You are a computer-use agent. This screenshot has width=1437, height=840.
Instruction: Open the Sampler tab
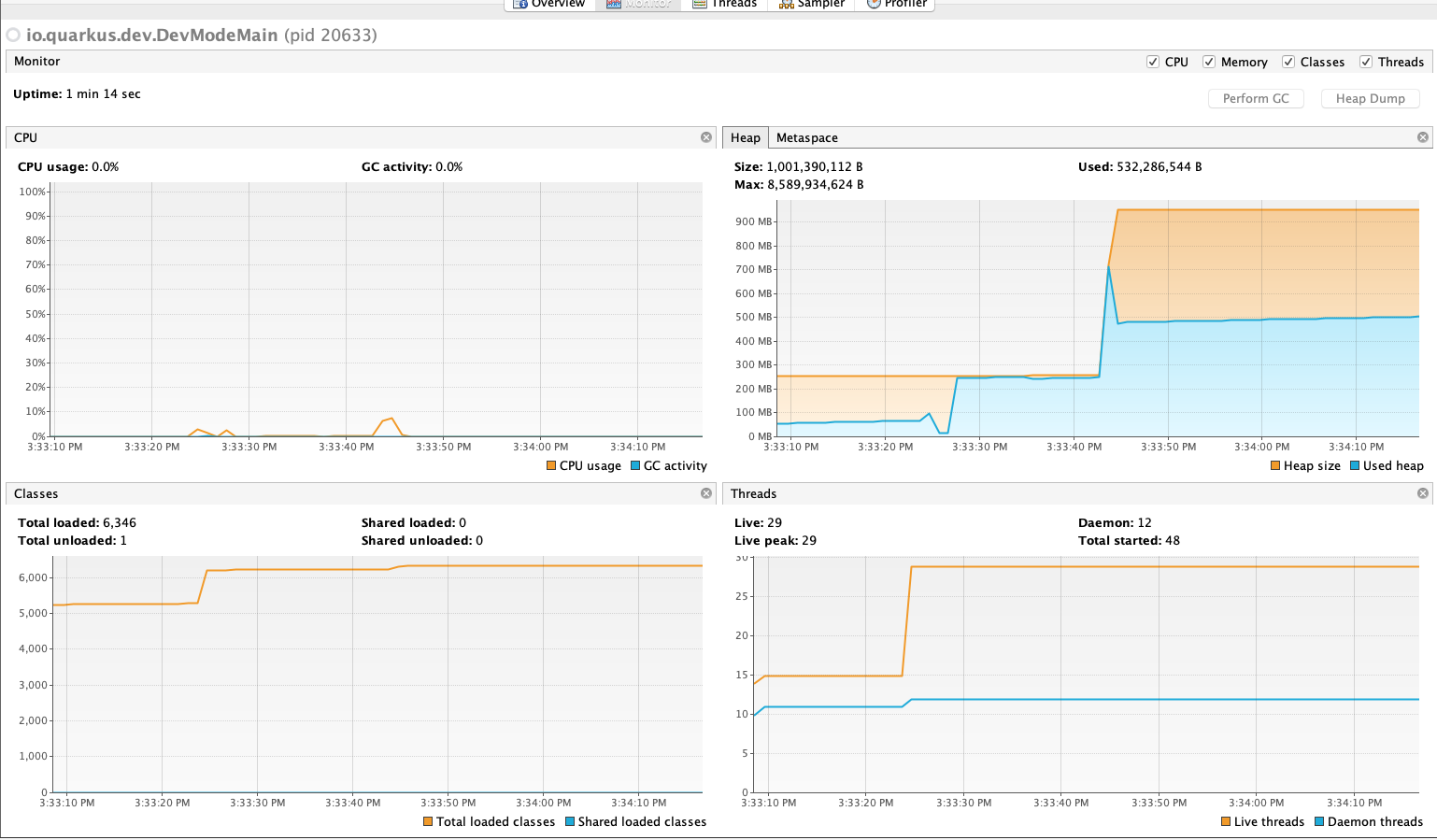click(x=811, y=4)
